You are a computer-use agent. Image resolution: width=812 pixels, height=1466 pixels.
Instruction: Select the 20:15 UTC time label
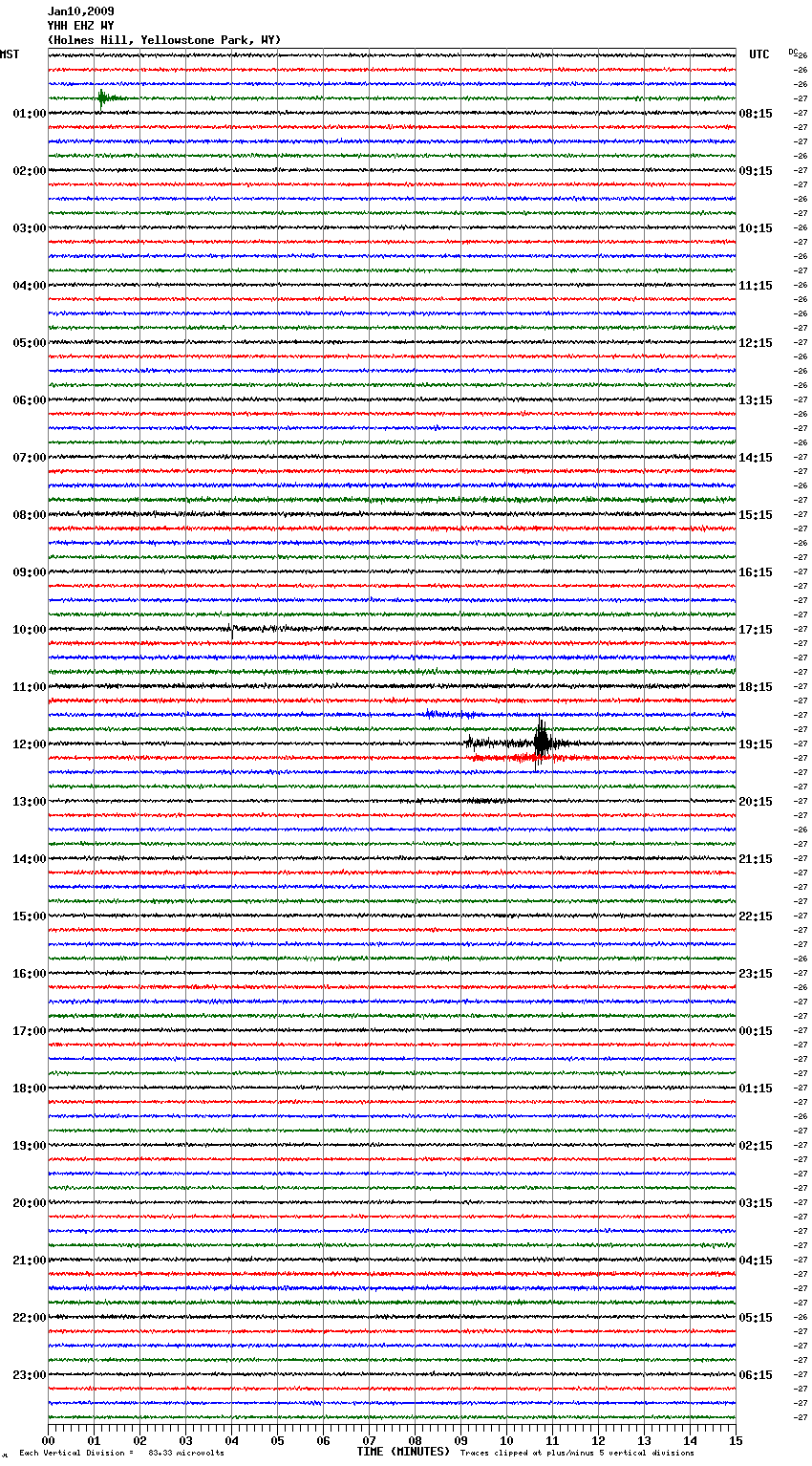point(756,802)
